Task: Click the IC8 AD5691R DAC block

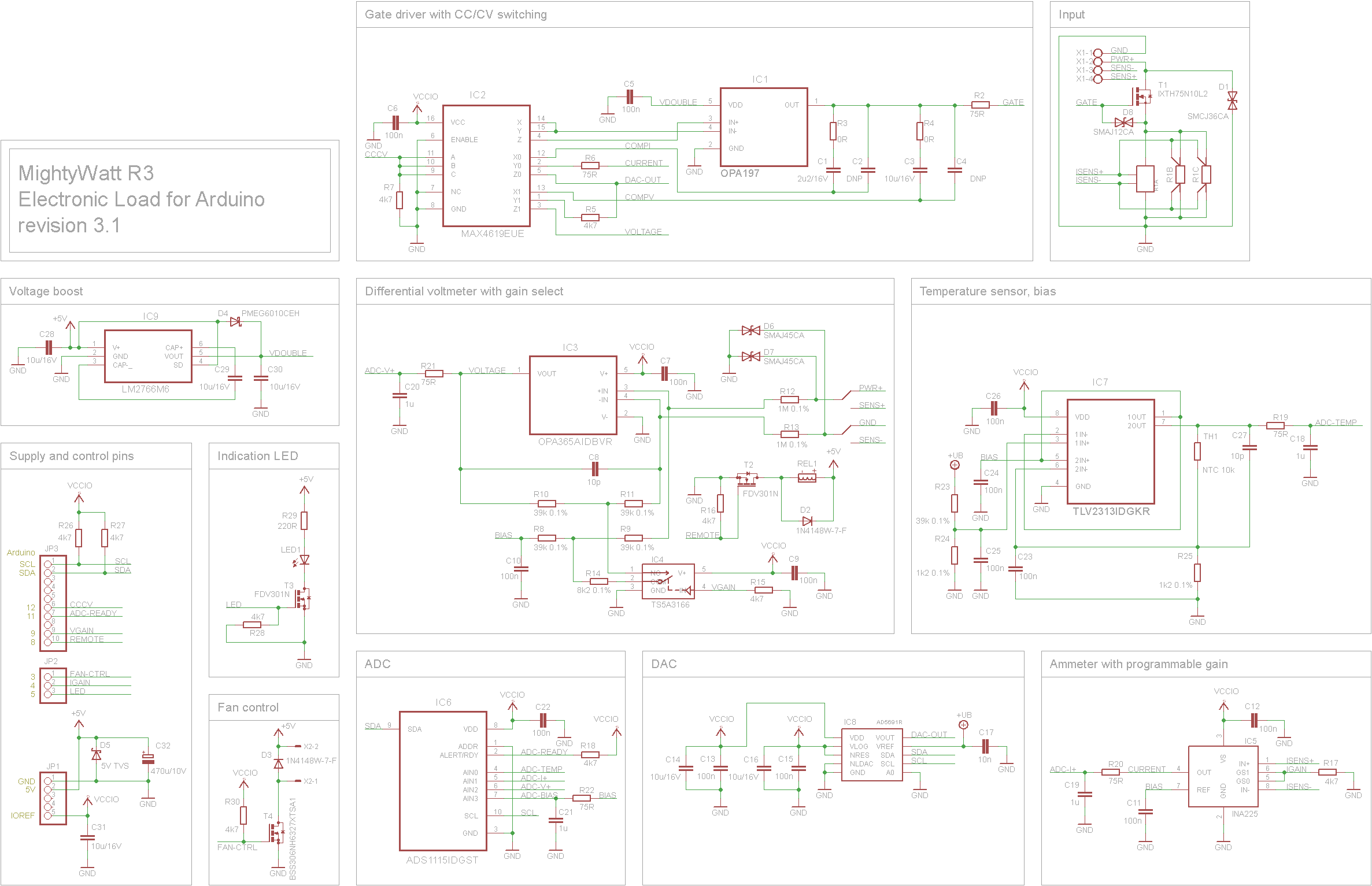Action: click(x=872, y=755)
